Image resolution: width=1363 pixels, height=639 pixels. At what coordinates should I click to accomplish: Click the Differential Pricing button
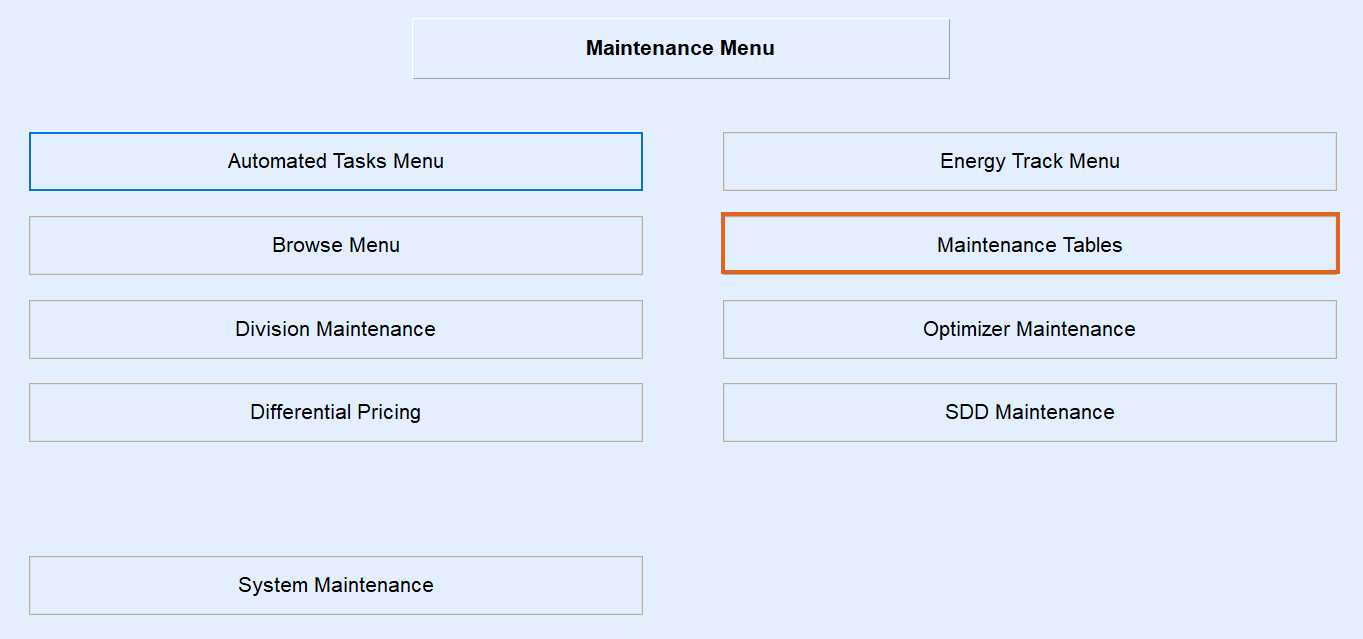[335, 412]
